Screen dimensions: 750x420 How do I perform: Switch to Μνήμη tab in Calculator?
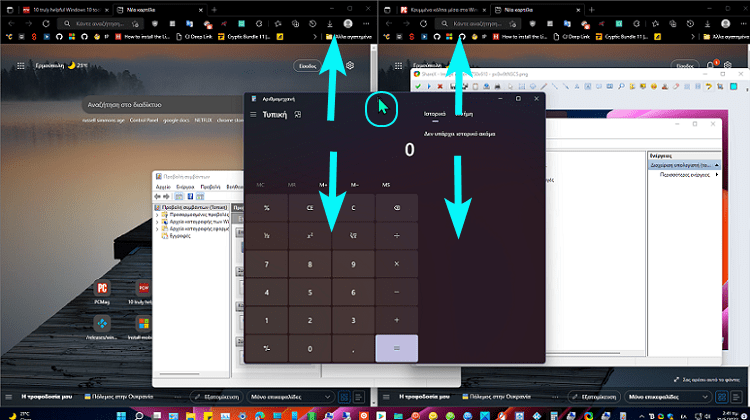463,114
